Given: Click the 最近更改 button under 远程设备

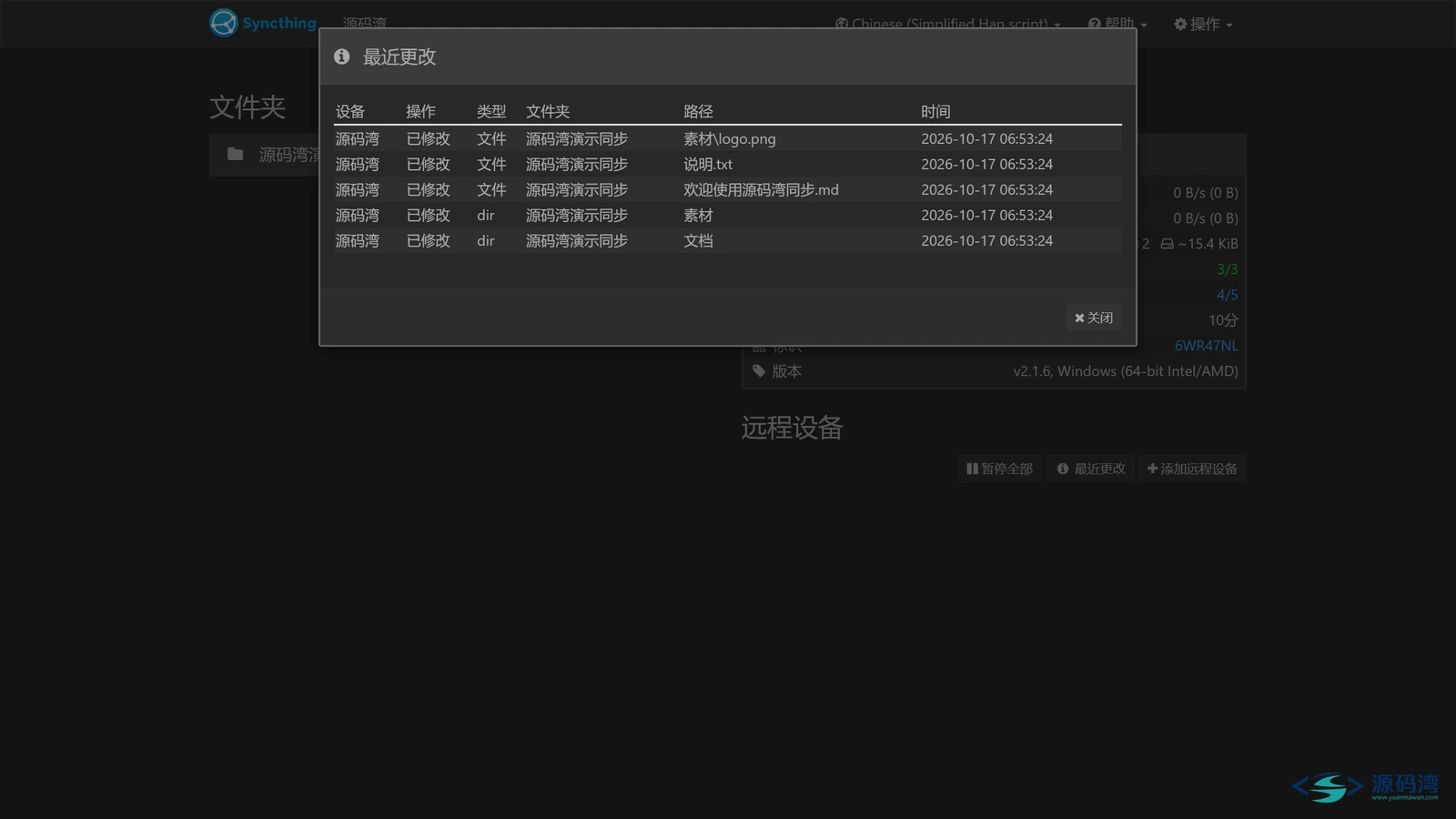Looking at the screenshot, I should point(1091,469).
